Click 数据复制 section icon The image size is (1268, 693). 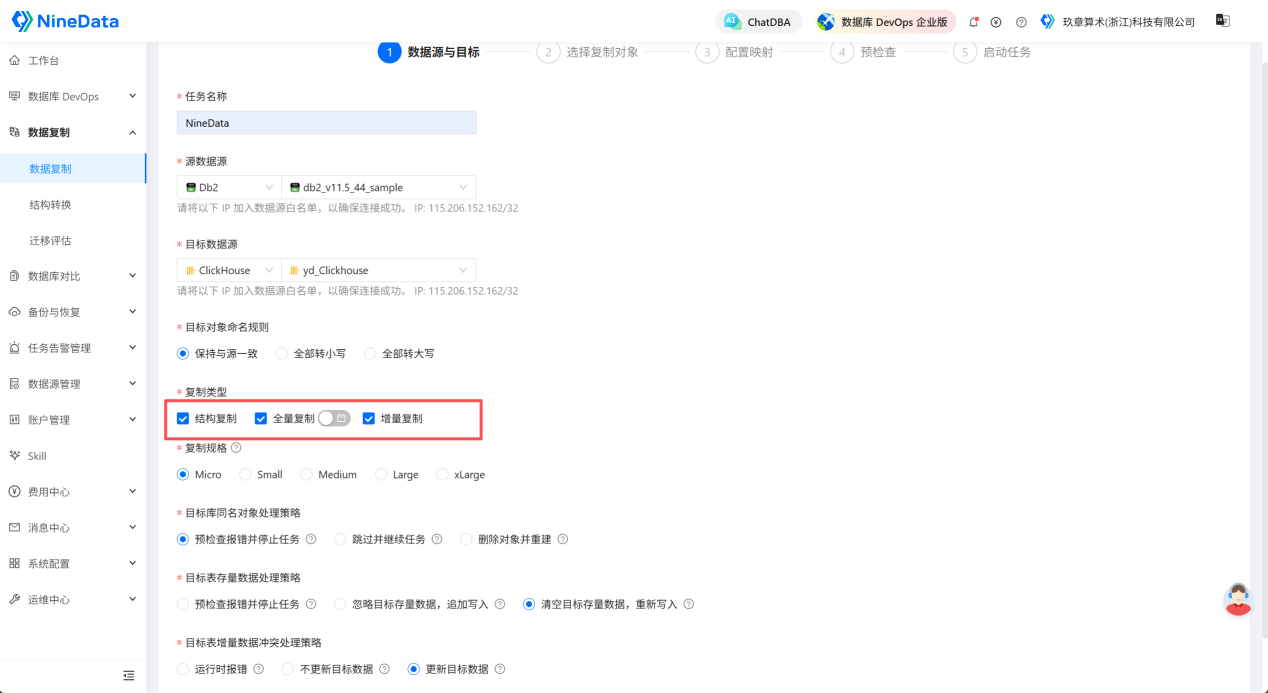pos(14,132)
